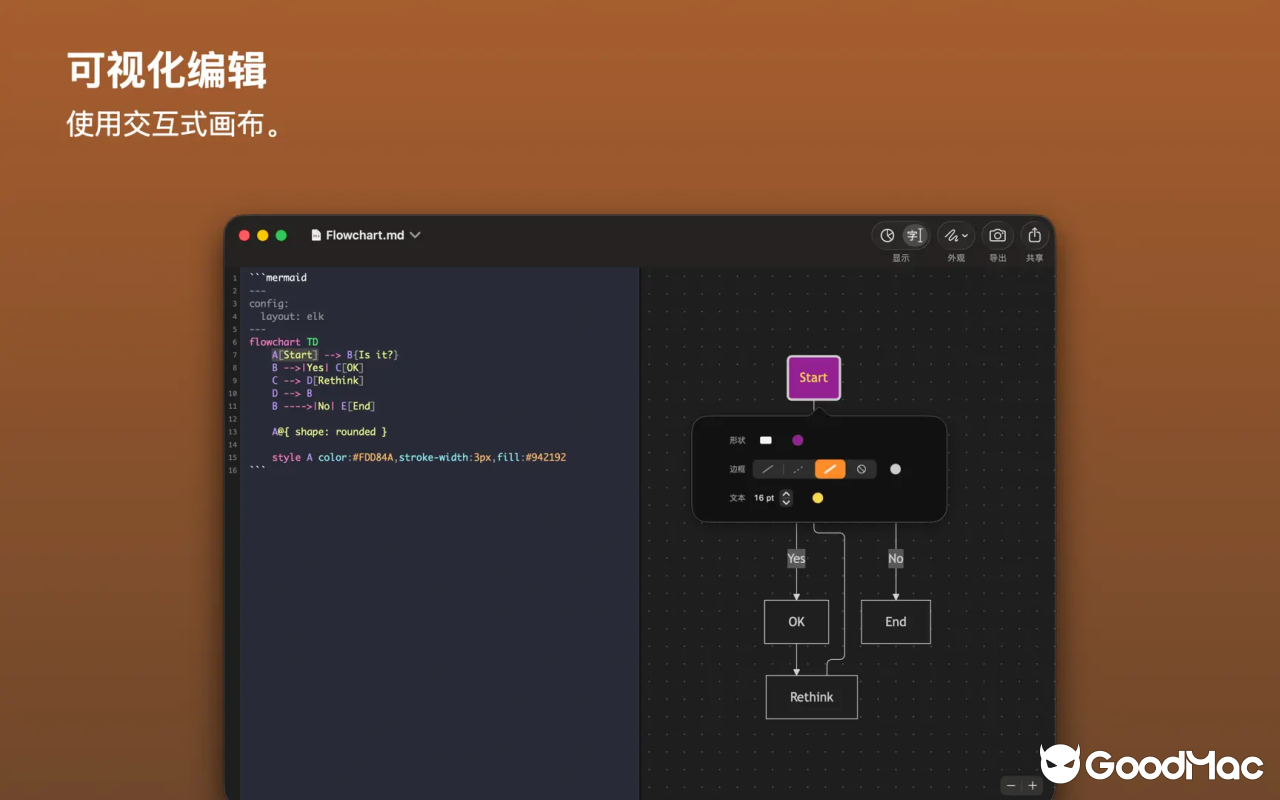Click the C --> D[Rethink] line
The width and height of the screenshot is (1280, 800).
pos(318,381)
